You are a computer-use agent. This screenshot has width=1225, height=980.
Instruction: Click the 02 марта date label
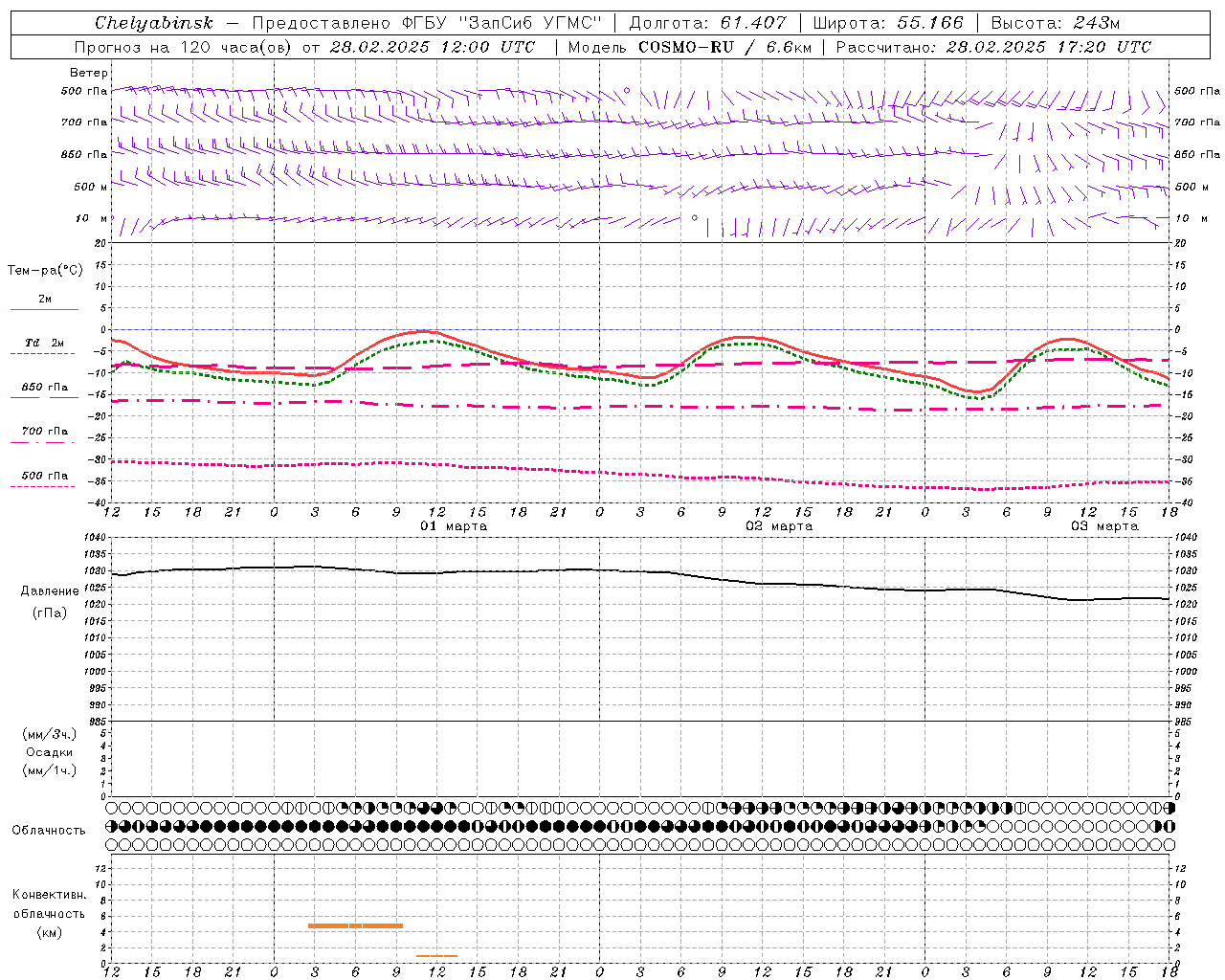[779, 526]
